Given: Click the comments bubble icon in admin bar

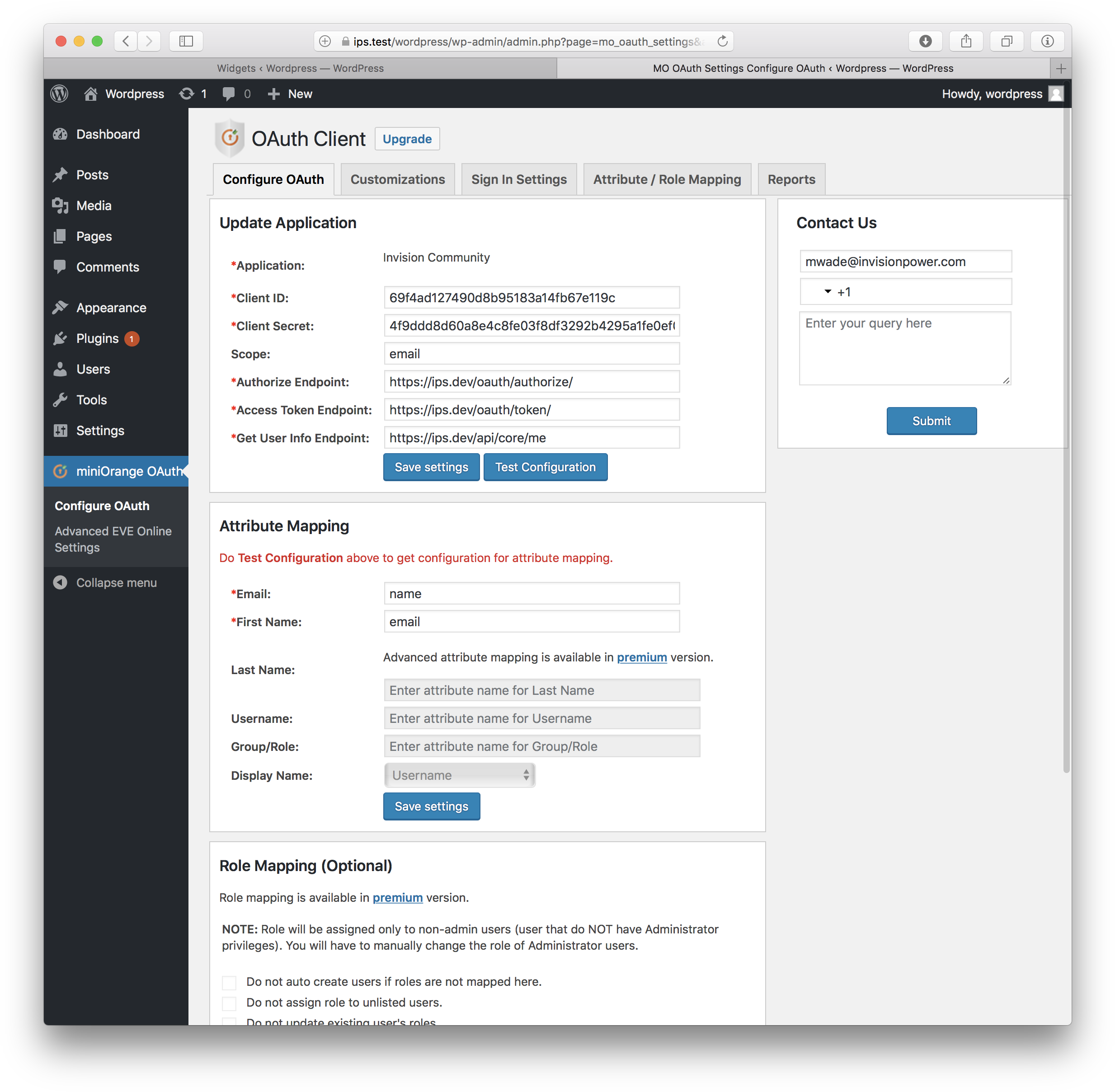Looking at the screenshot, I should 228,94.
